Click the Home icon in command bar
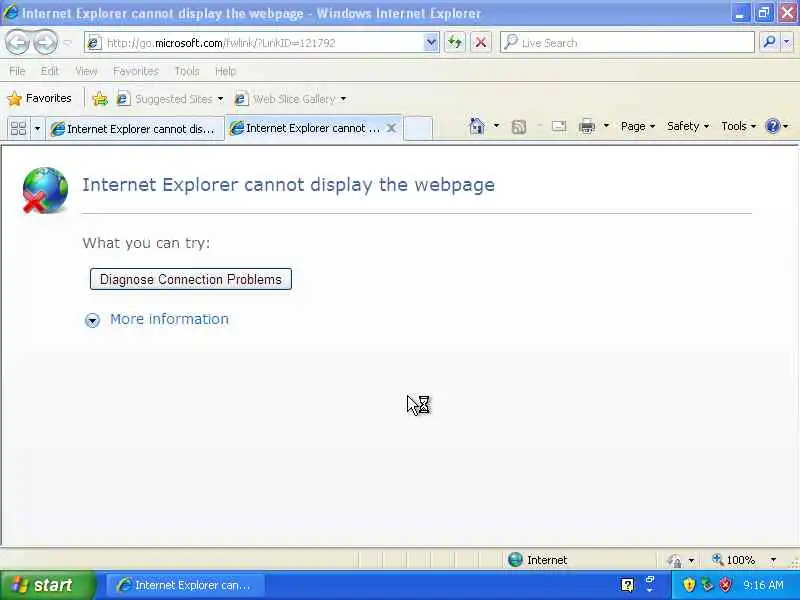This screenshot has width=800, height=600. point(477,126)
